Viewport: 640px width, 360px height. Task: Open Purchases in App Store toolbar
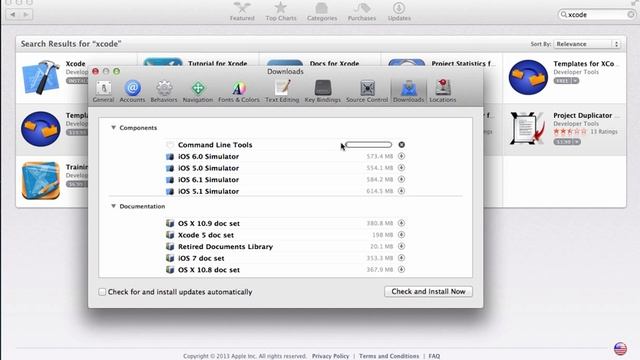pos(362,11)
